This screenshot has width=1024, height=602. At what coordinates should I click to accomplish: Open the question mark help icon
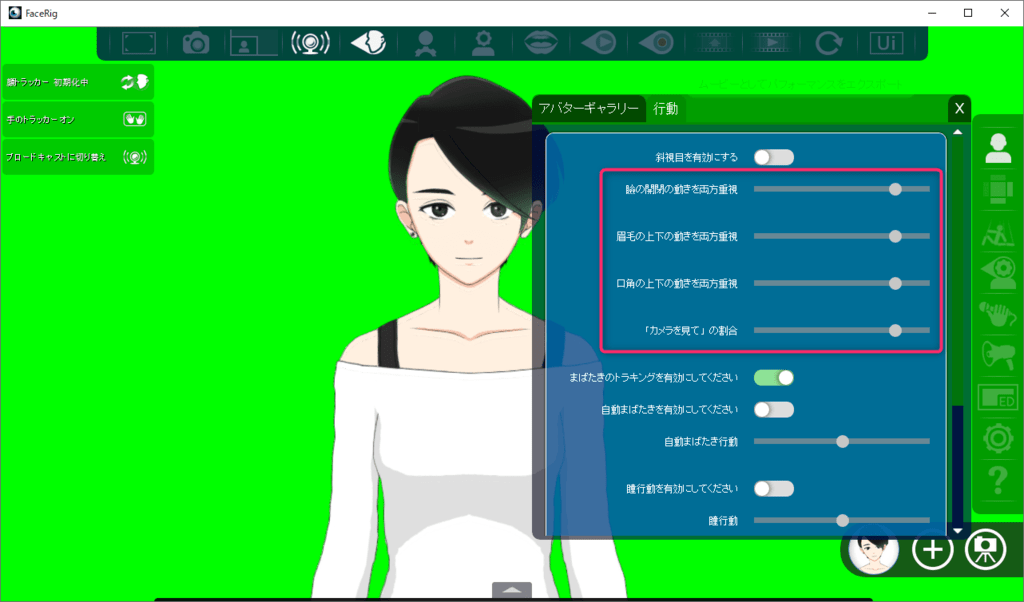coord(997,485)
